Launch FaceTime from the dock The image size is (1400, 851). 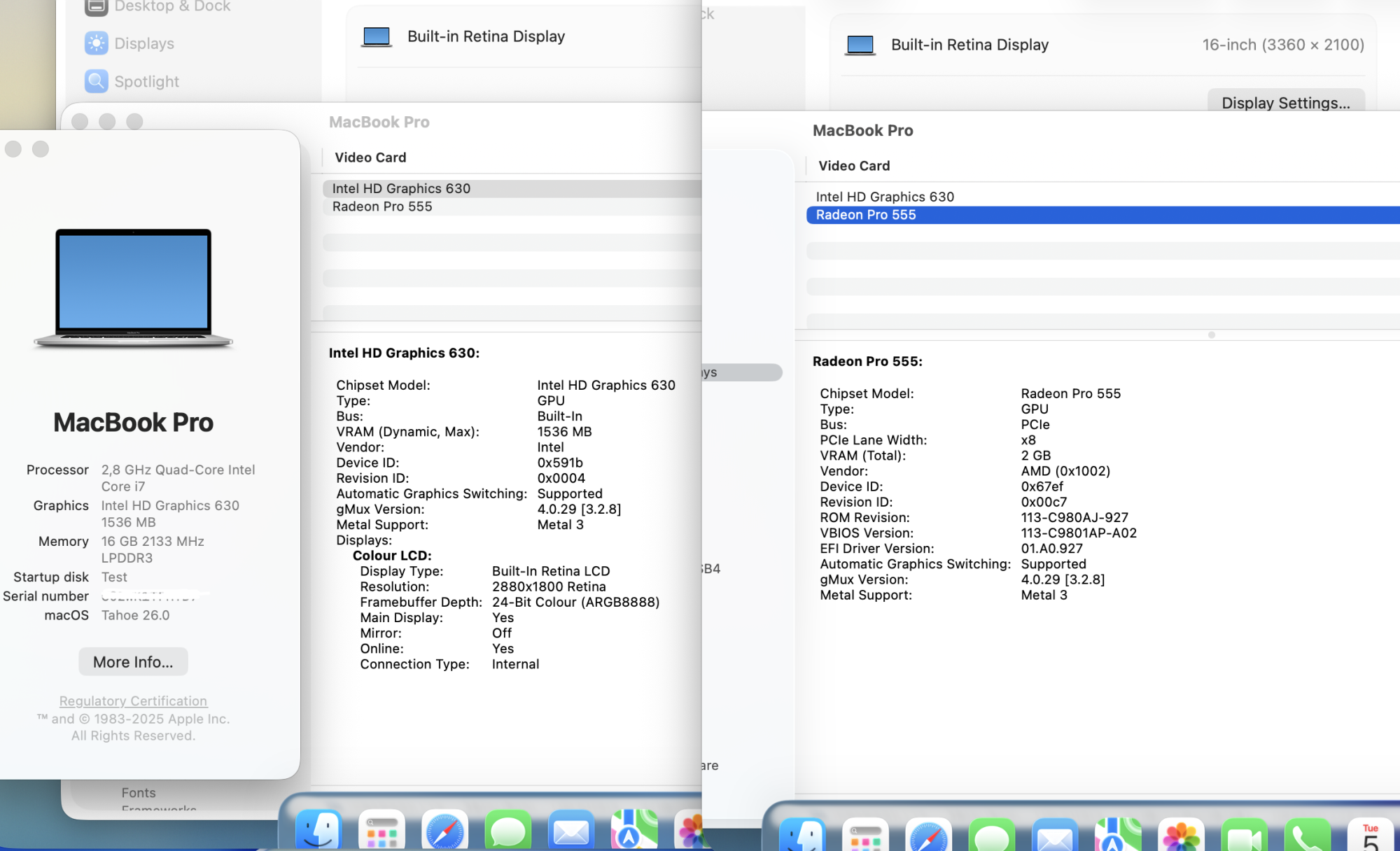[x=1244, y=836]
